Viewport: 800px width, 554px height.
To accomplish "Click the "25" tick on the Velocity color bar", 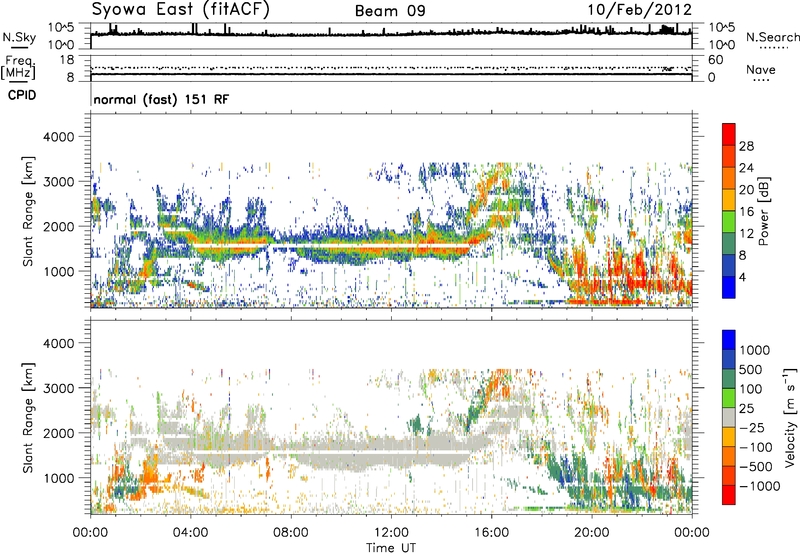I will point(746,409).
